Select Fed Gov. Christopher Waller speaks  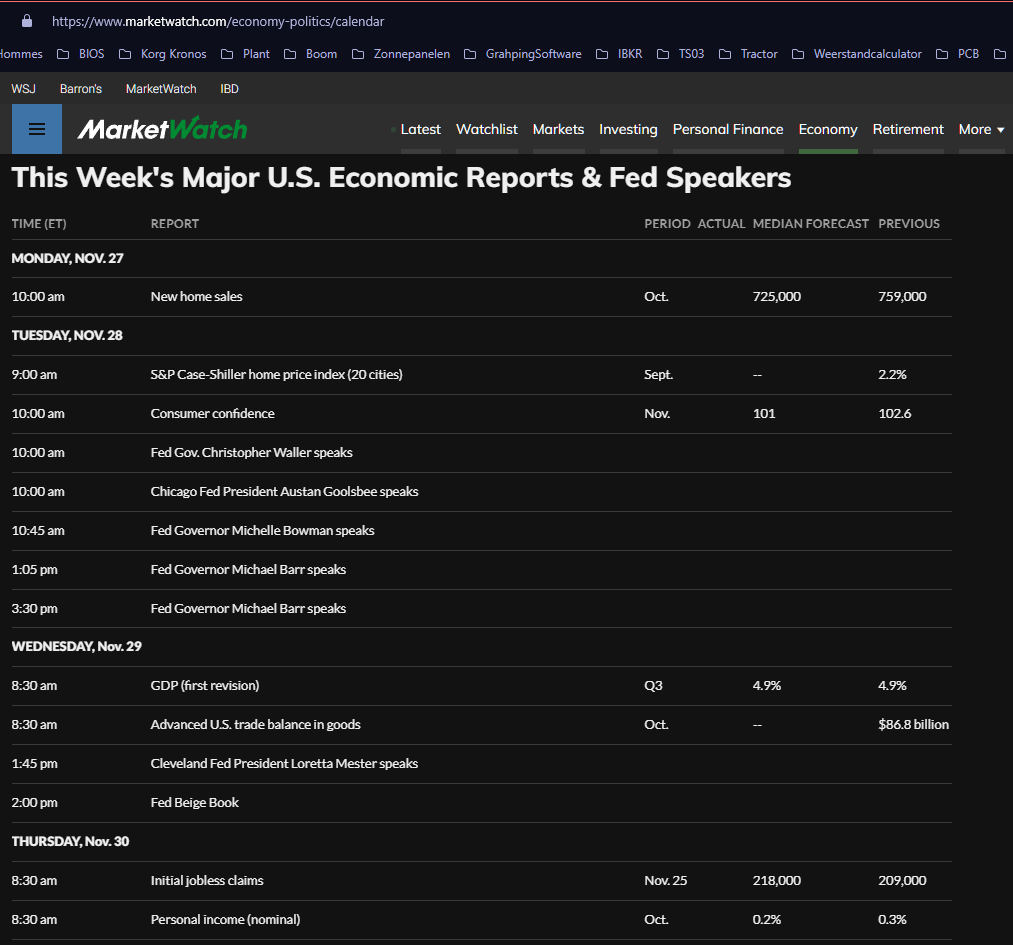251,452
